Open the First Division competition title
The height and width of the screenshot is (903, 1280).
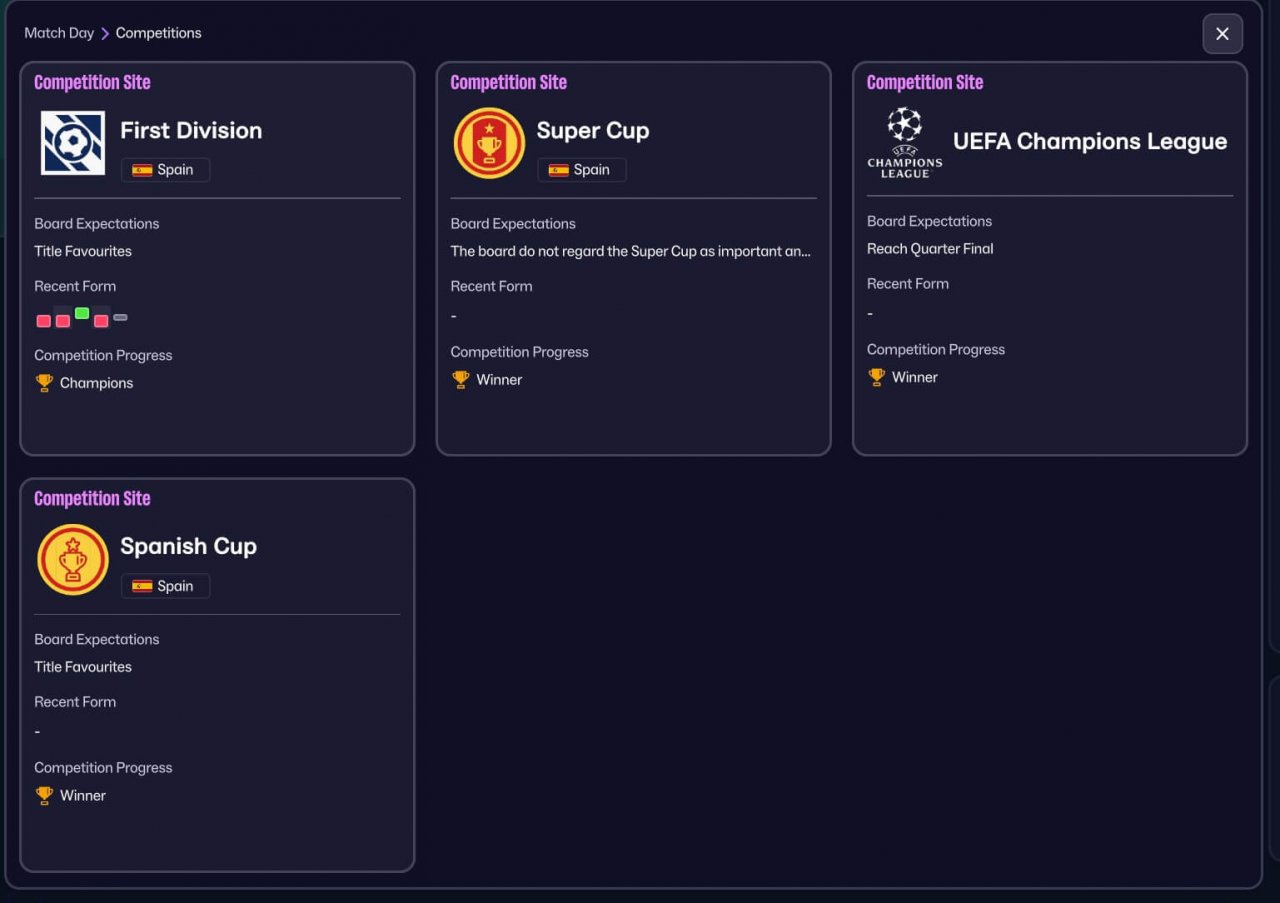[x=191, y=130]
